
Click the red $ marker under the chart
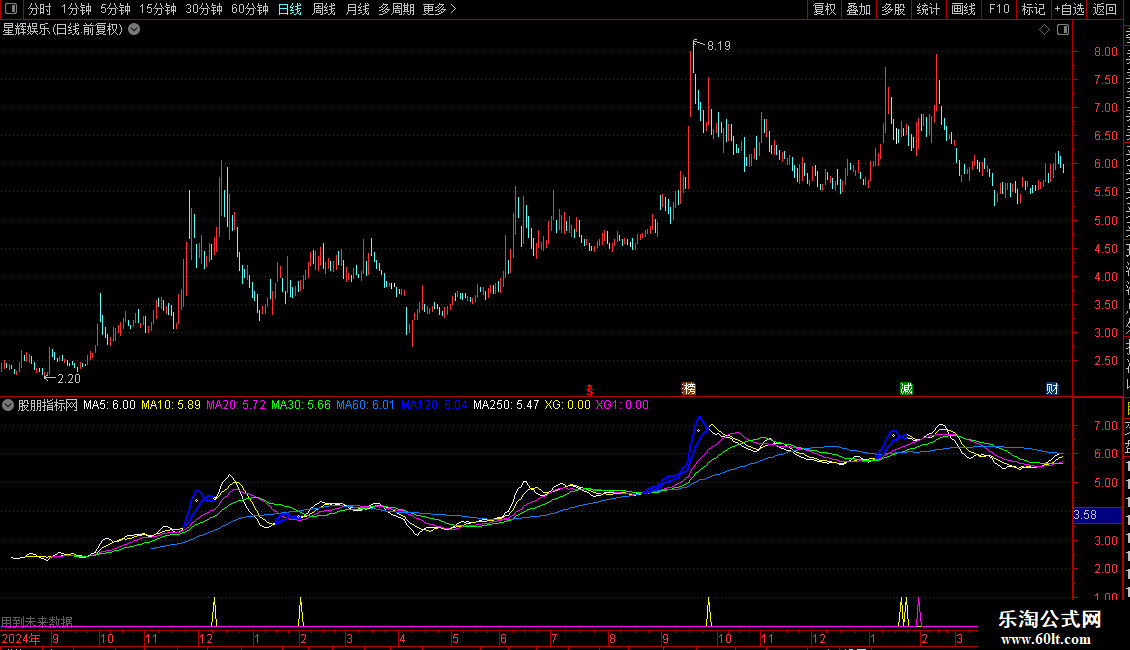pyautogui.click(x=590, y=390)
